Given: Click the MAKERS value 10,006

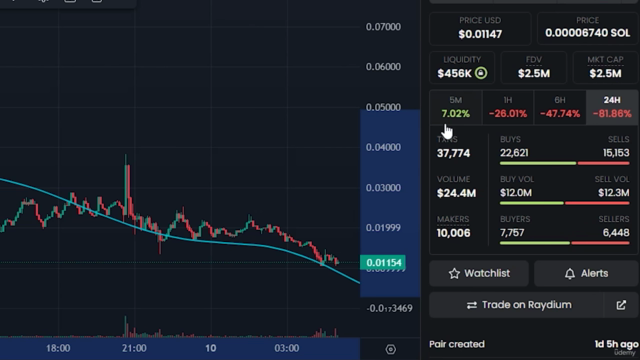Looking at the screenshot, I should pos(453,233).
